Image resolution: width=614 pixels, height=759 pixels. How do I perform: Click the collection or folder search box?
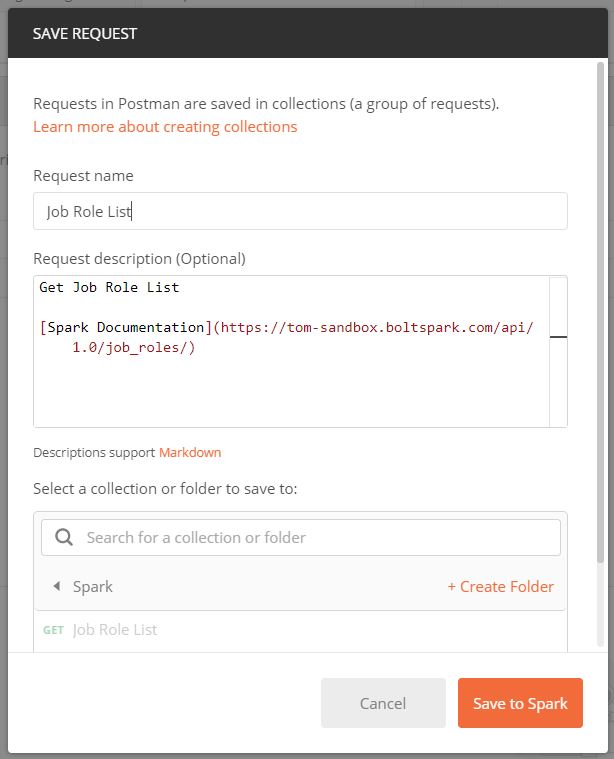(320, 537)
